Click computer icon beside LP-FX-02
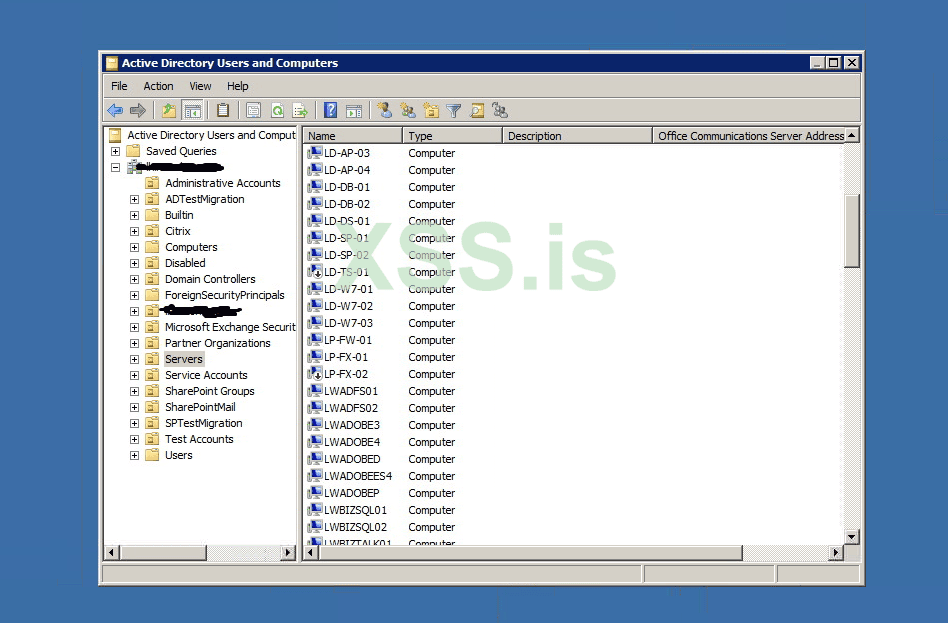 click(314, 374)
